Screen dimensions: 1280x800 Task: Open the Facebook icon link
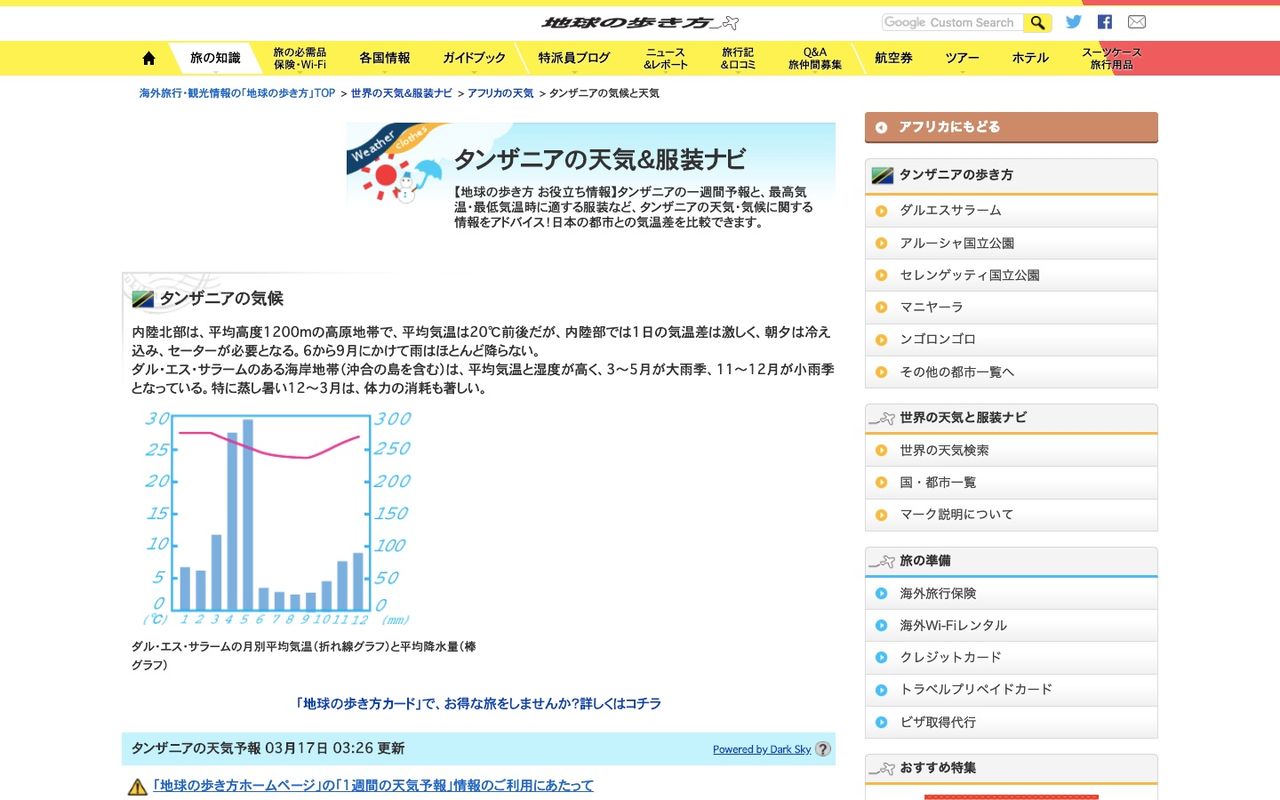pyautogui.click(x=1105, y=22)
